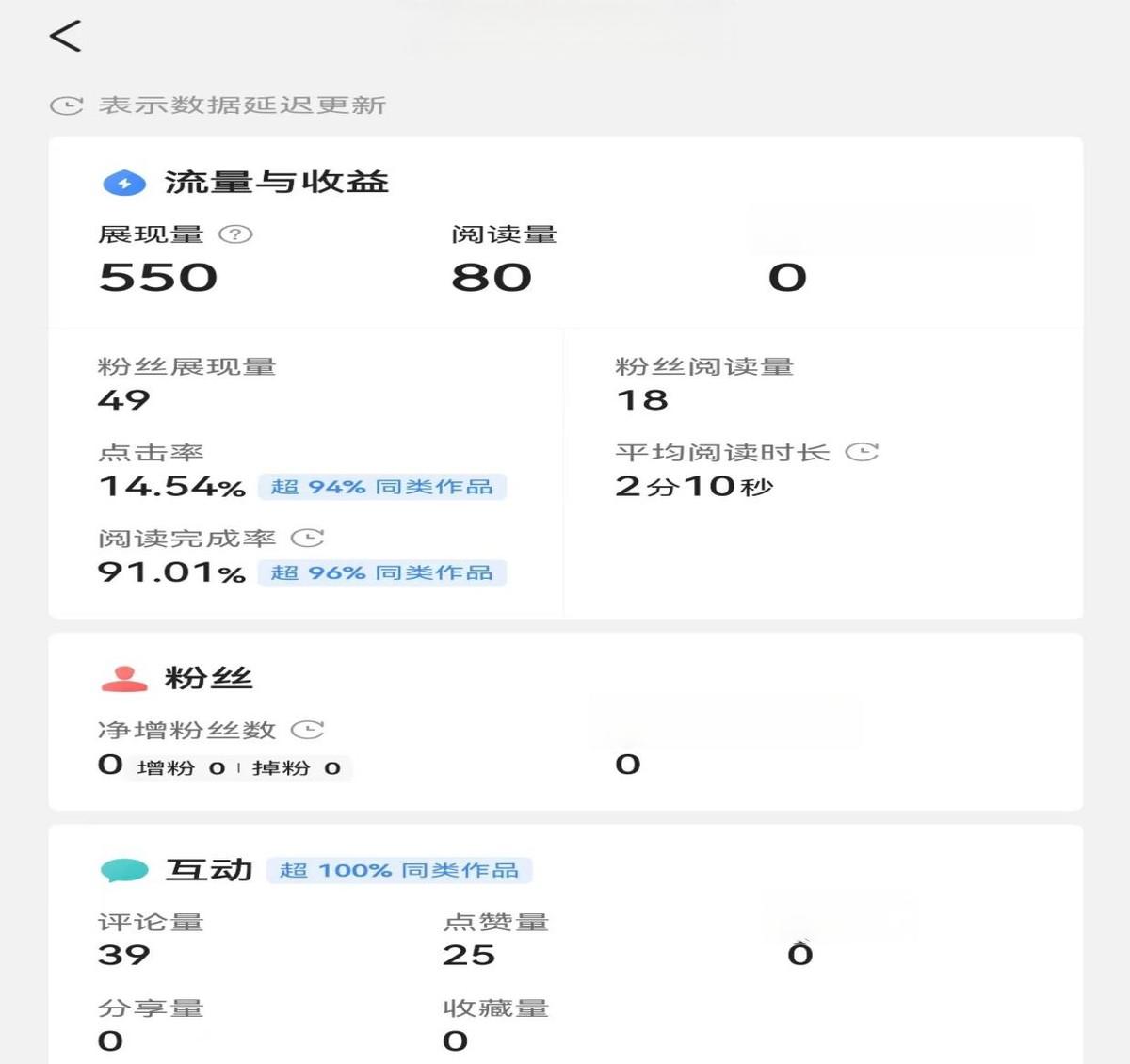Select the 阅读量 value 80
This screenshot has height=1064, width=1130.
[492, 278]
